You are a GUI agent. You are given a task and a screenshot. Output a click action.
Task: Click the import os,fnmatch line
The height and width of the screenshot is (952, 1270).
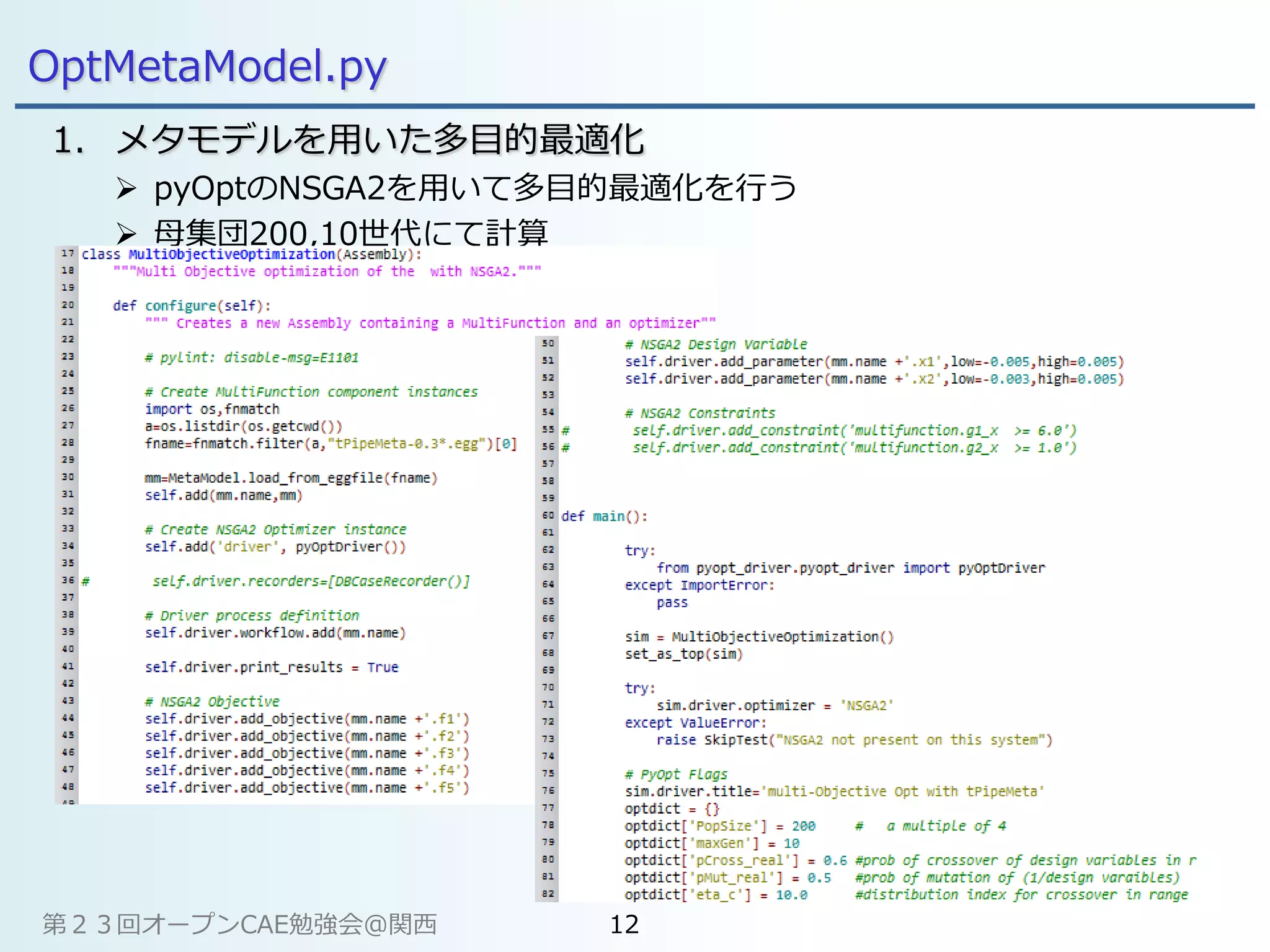tap(212, 409)
